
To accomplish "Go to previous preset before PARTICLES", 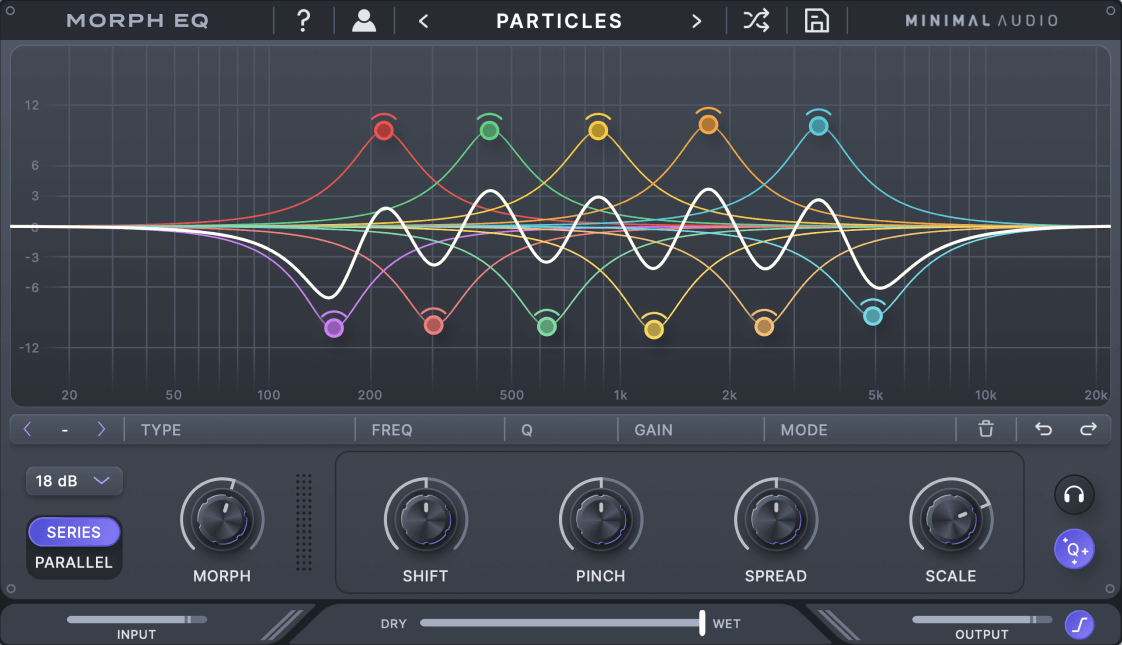I will (423, 21).
